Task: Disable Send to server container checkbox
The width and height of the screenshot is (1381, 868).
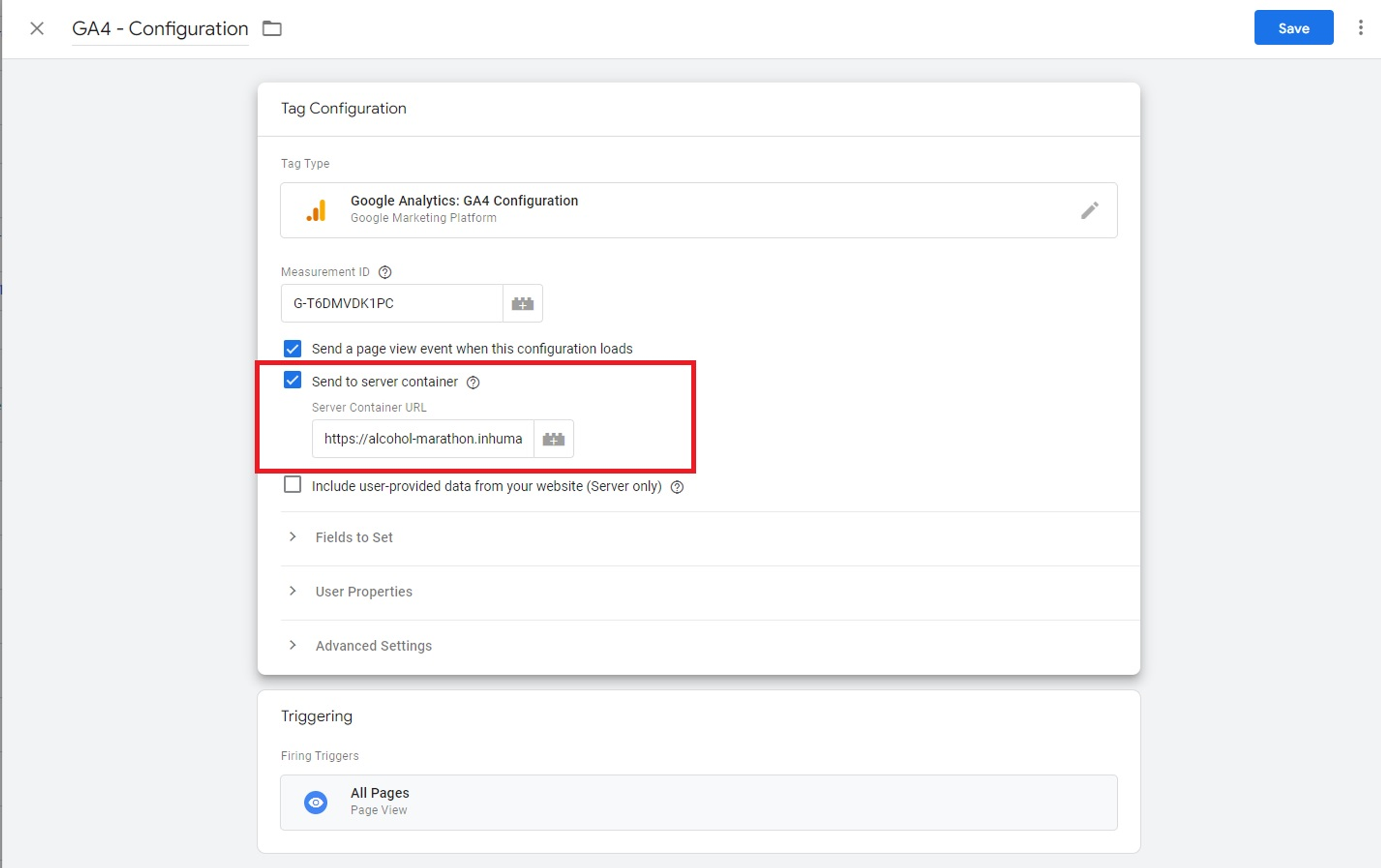Action: coord(292,380)
